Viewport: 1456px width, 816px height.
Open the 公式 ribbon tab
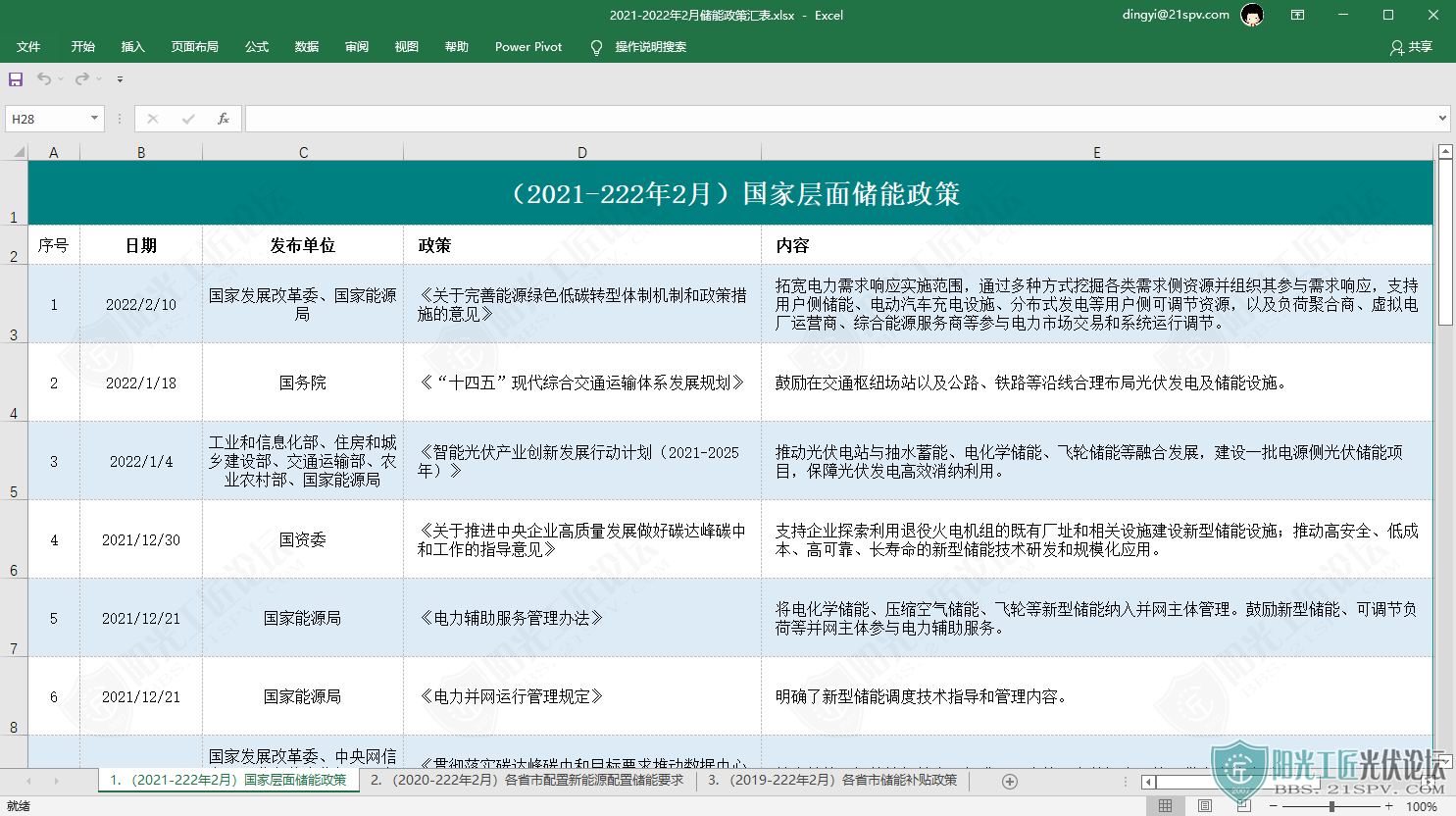point(257,47)
